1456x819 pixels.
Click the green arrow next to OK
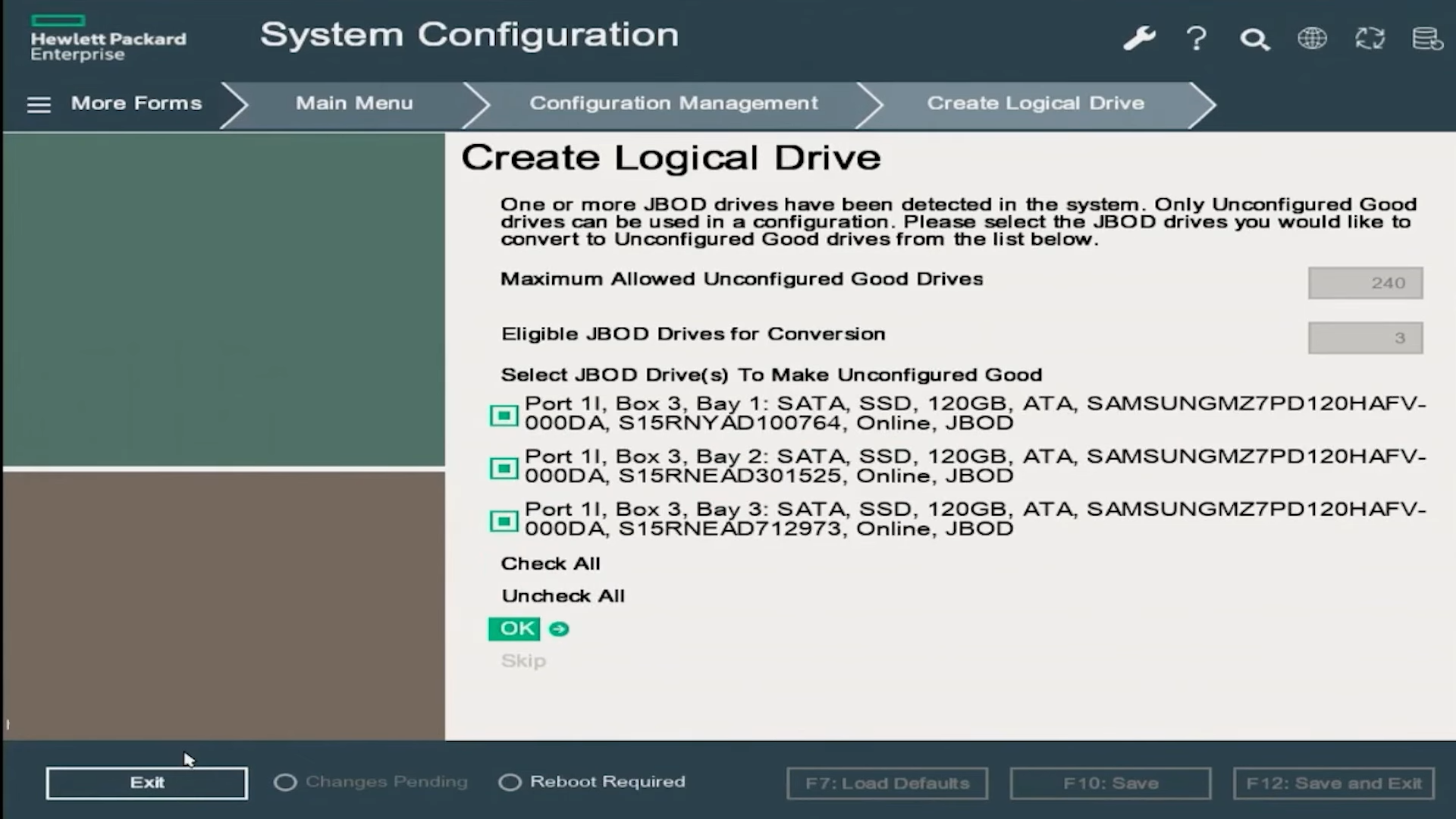click(x=559, y=629)
